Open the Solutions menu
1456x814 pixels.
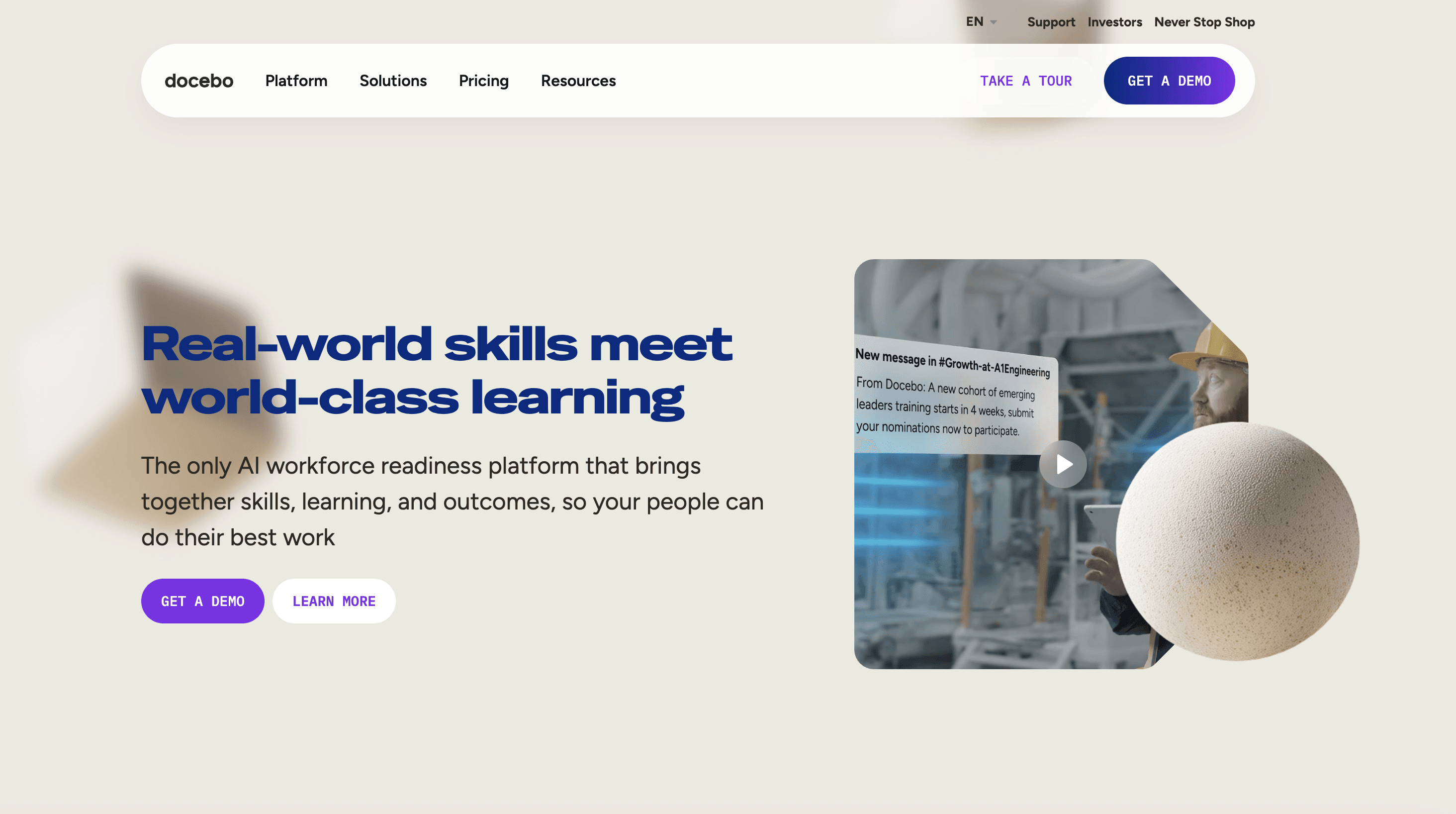[x=393, y=81]
